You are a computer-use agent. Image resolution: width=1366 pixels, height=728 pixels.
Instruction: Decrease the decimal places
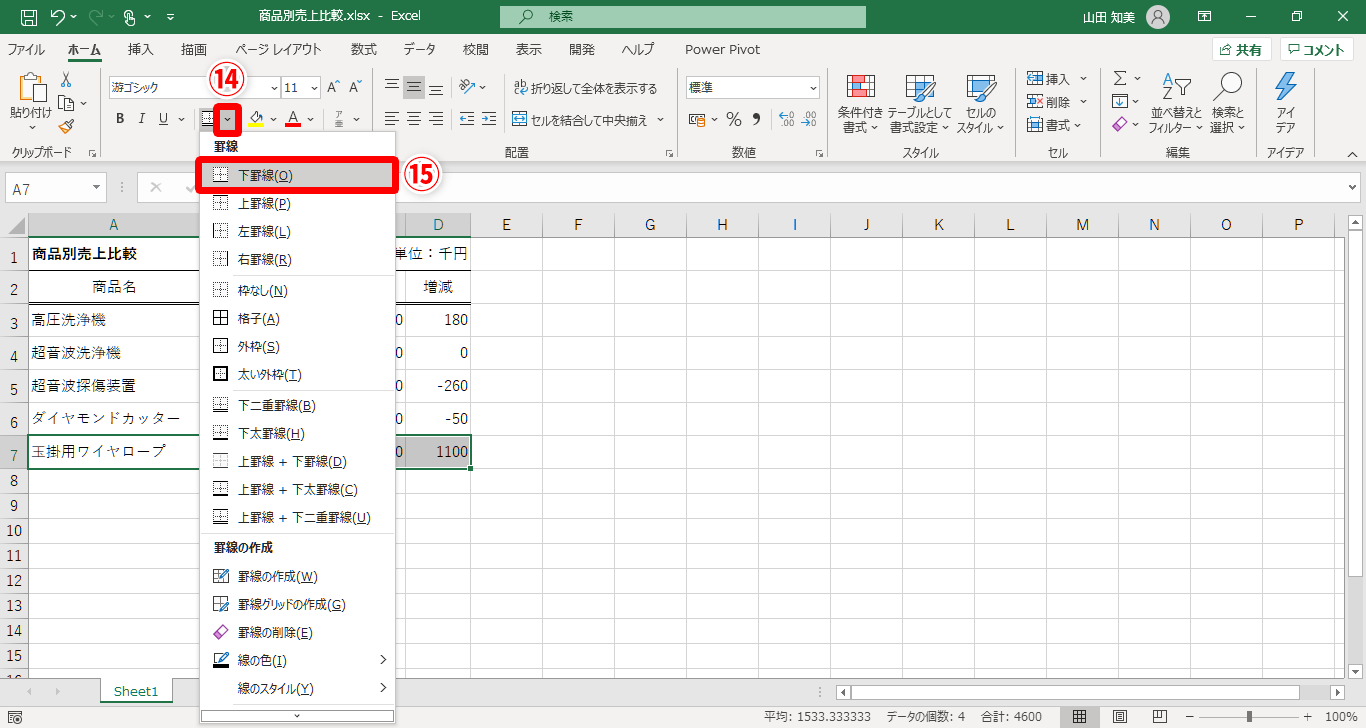(x=808, y=119)
